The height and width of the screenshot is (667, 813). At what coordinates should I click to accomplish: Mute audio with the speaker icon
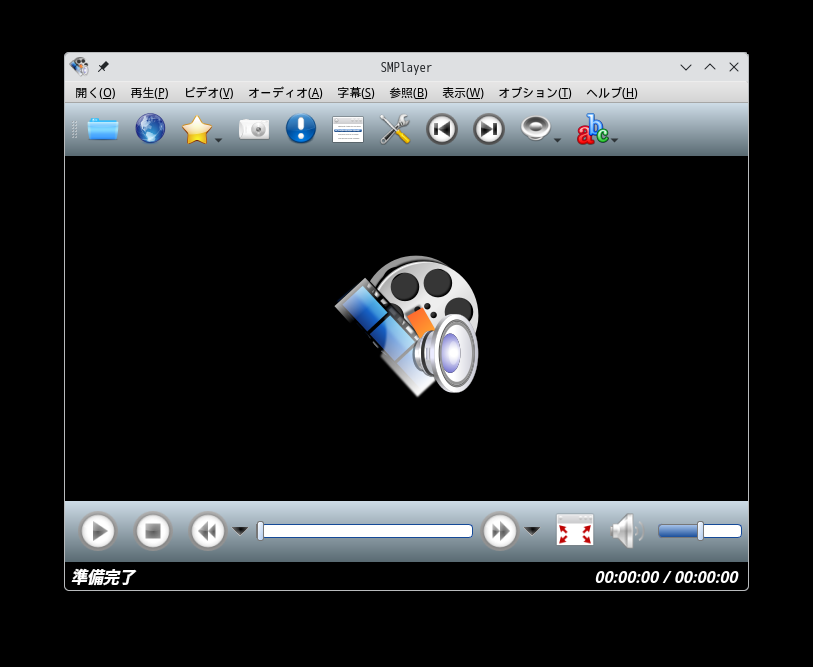(626, 531)
